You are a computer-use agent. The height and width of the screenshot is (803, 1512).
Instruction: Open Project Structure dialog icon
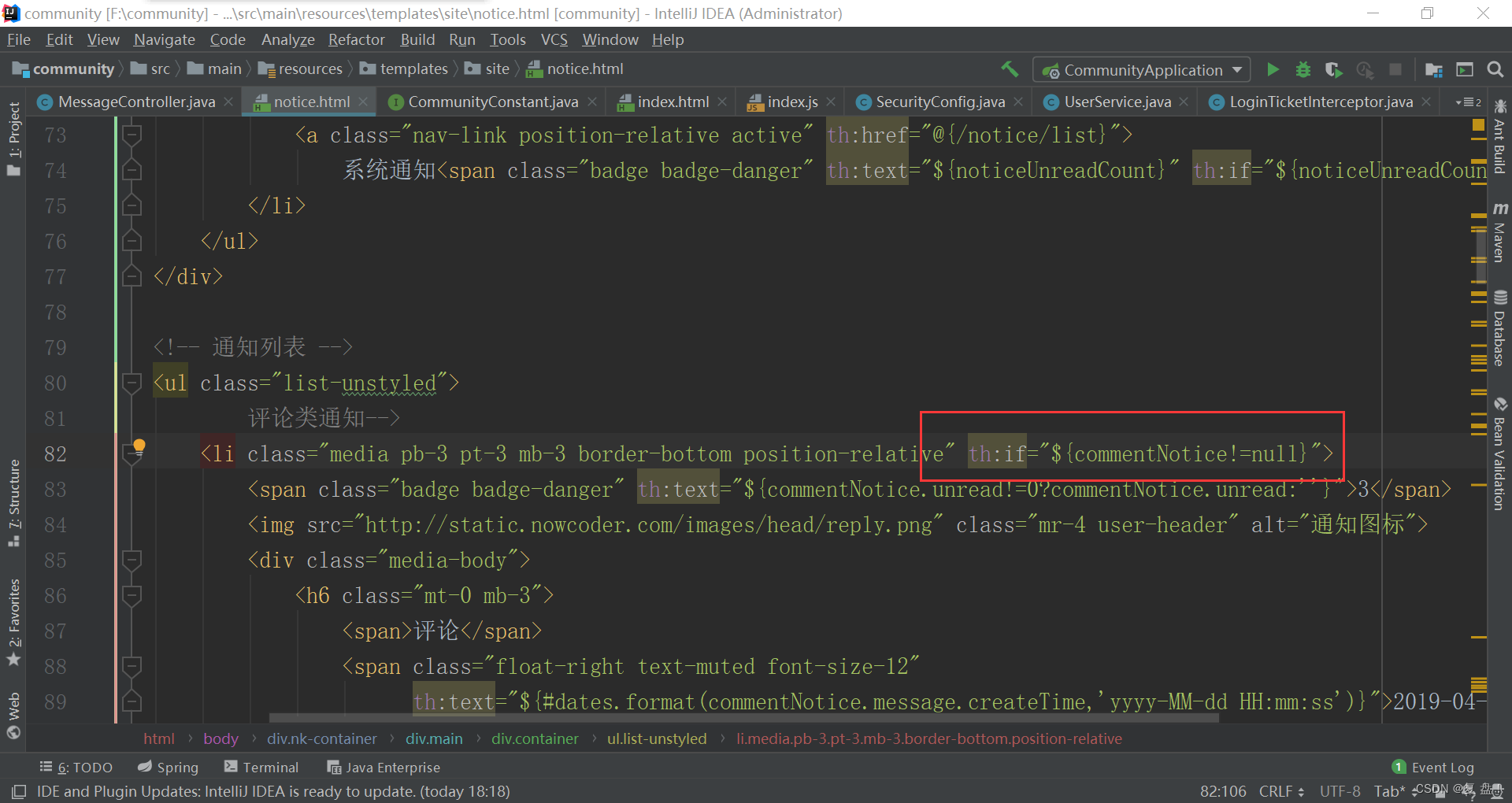(1433, 69)
